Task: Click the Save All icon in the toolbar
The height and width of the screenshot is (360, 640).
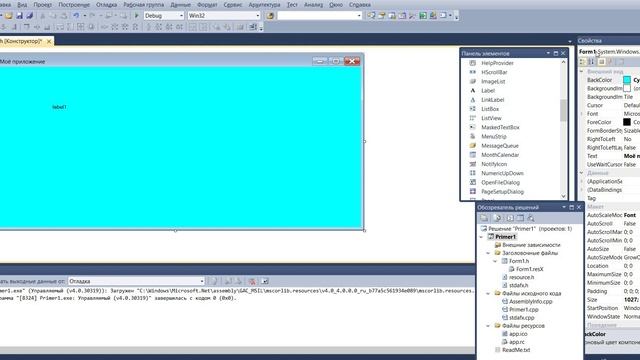Action: coord(29,16)
